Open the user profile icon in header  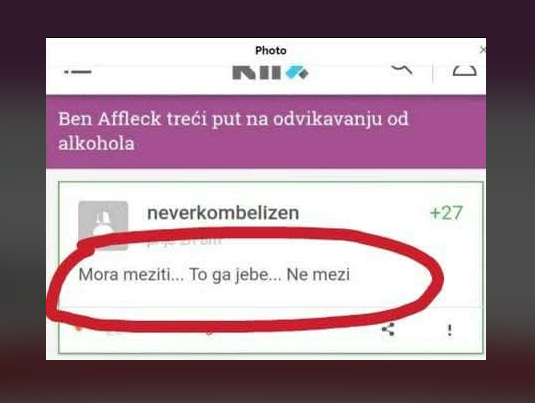coord(464,71)
